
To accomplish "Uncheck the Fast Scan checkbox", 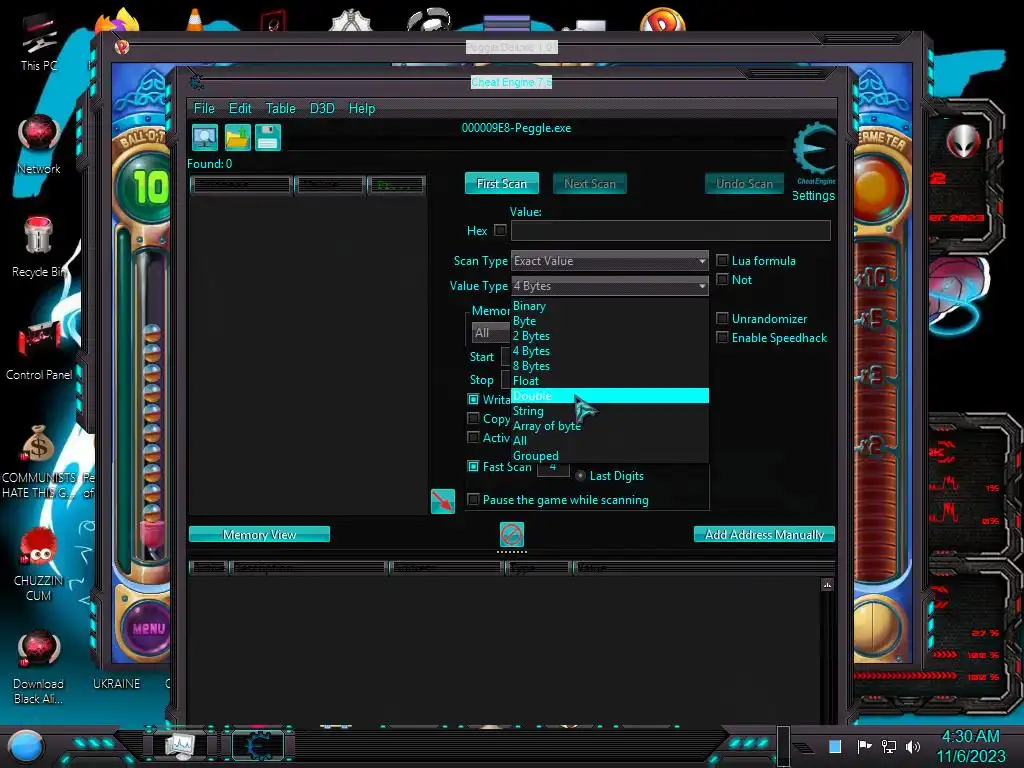I will (x=473, y=466).
